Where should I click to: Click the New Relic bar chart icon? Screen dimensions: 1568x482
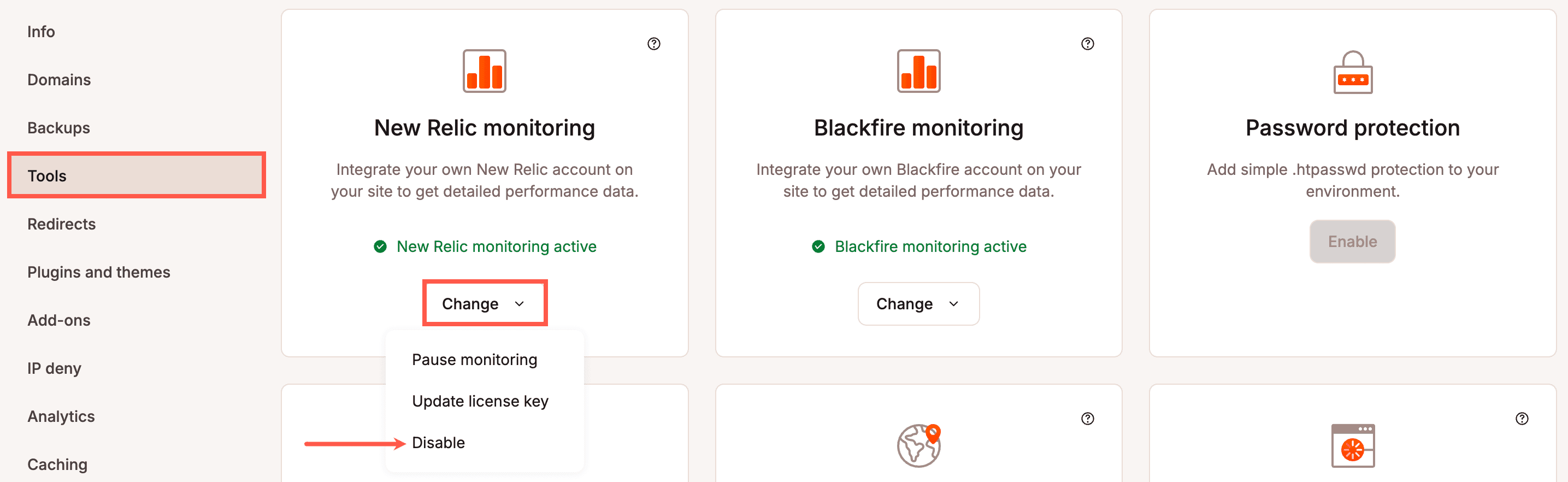click(484, 71)
